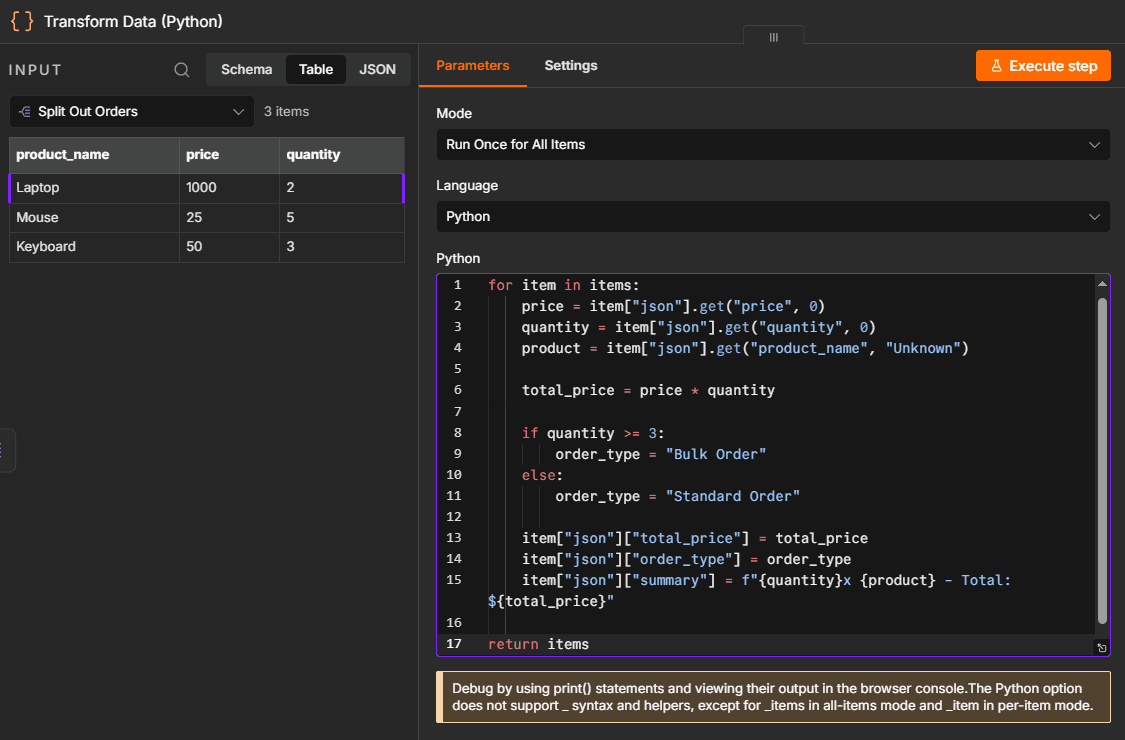Click the debug print() hint notice

pos(773,697)
